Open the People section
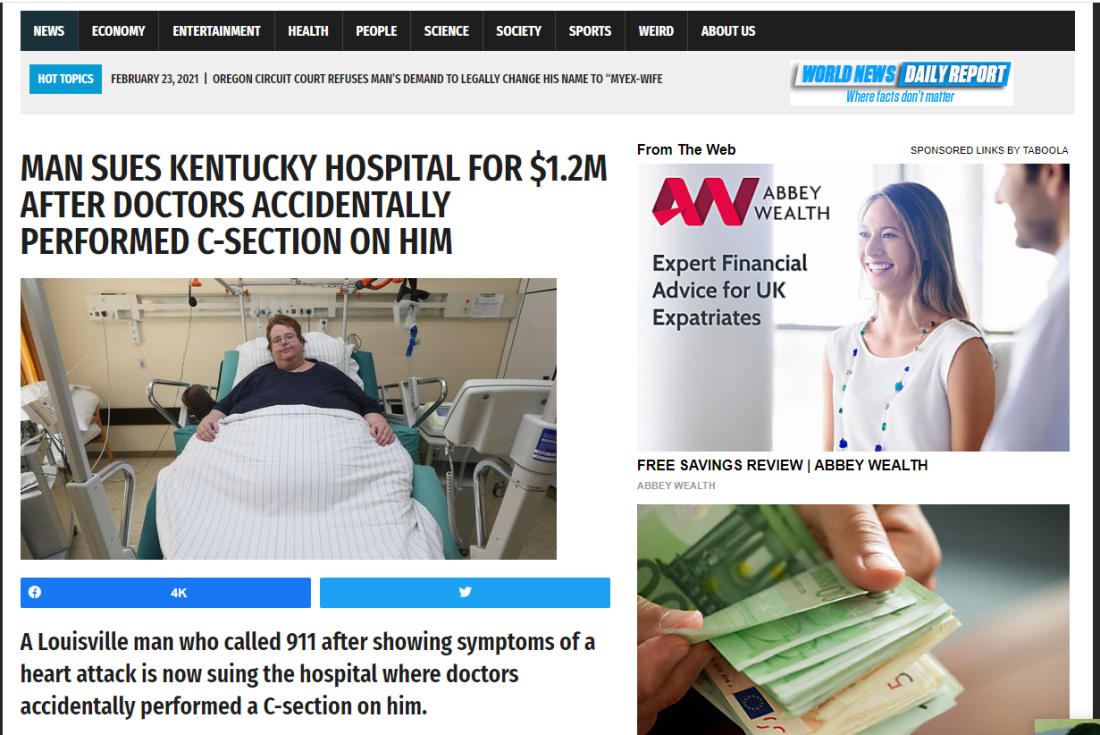The width and height of the screenshot is (1100, 735). (x=376, y=31)
